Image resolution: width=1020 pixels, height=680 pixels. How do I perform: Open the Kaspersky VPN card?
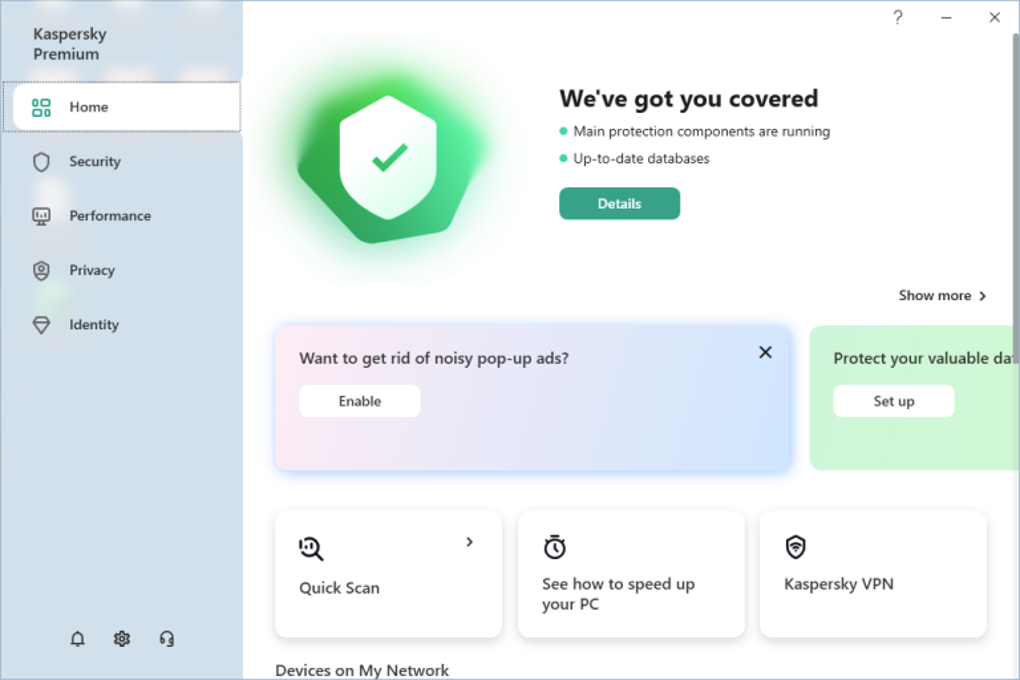(x=873, y=574)
